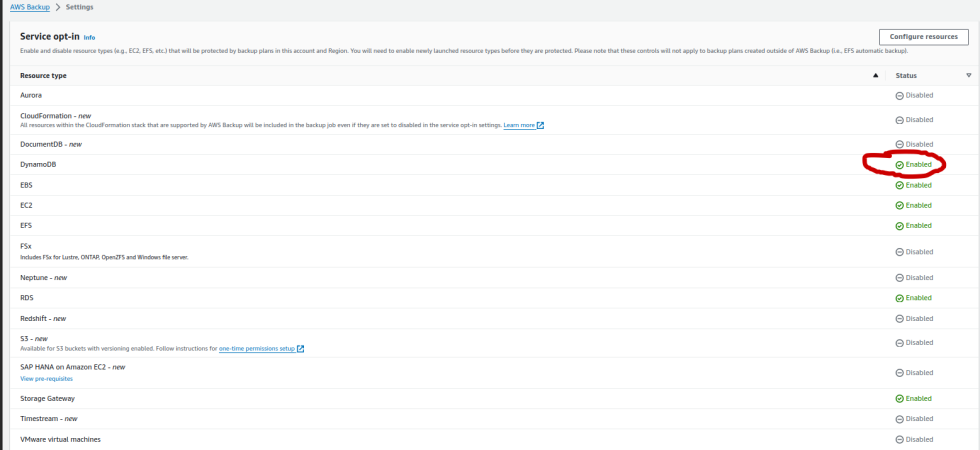Image resolution: width=980 pixels, height=450 pixels.
Task: Click the EBS Enabled checkmark icon
Action: (x=899, y=186)
